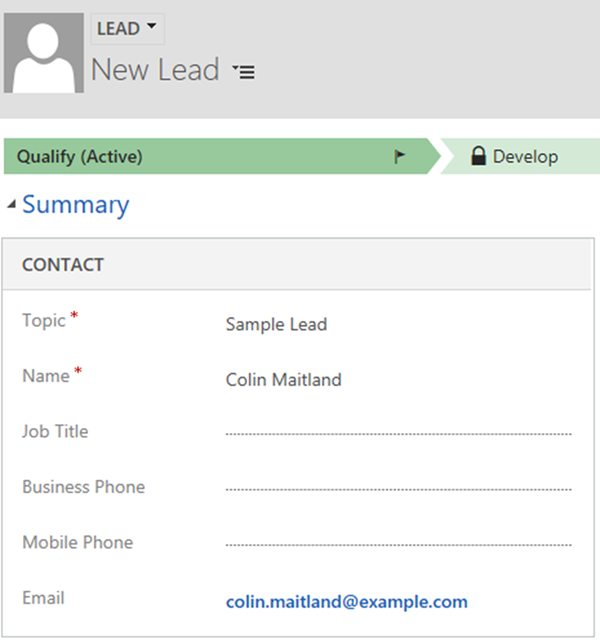
Task: Open the record navigation list icon
Action: coord(243,72)
